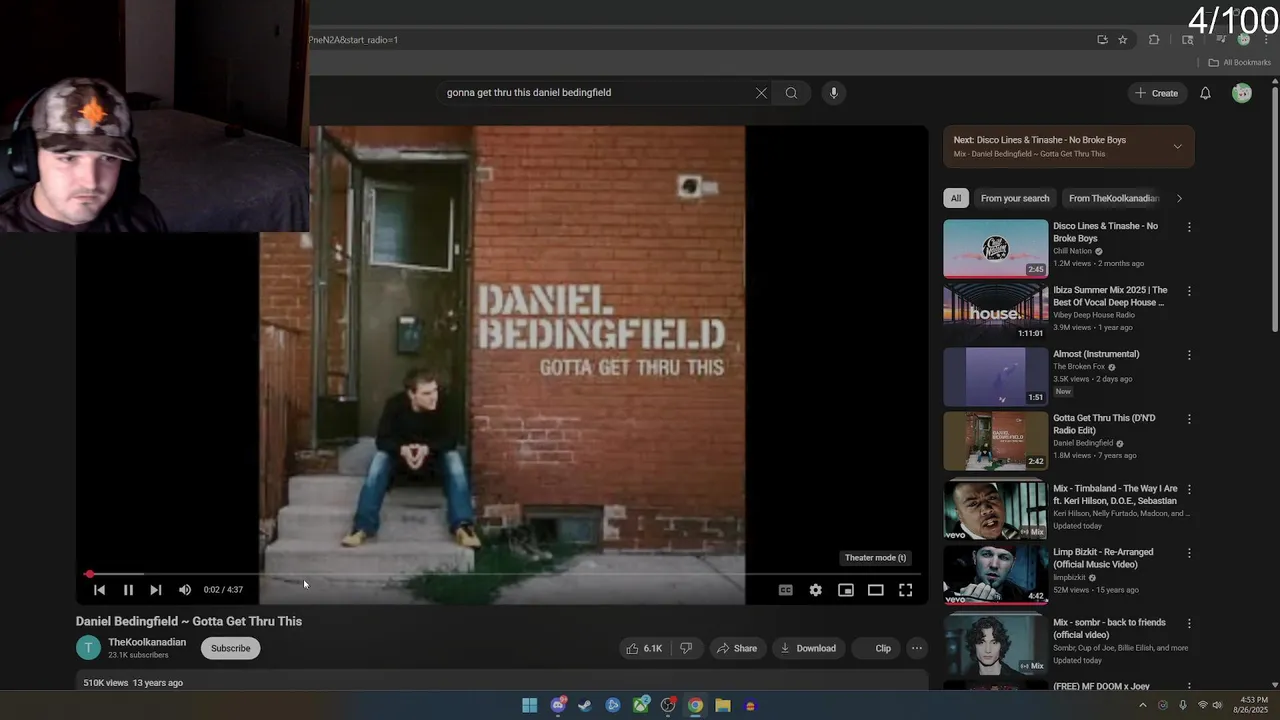Open TheKoolkanadian channel avatar
The height and width of the screenshot is (720, 1280).
coord(88,648)
